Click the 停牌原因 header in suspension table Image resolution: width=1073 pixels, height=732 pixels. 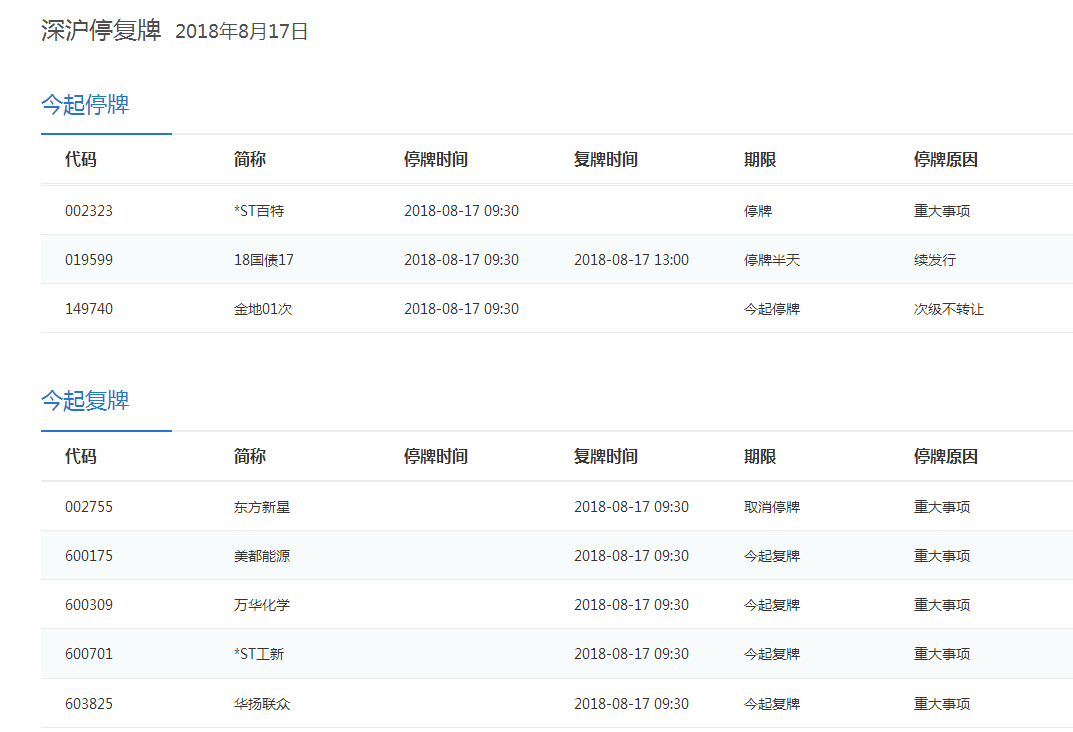[945, 160]
